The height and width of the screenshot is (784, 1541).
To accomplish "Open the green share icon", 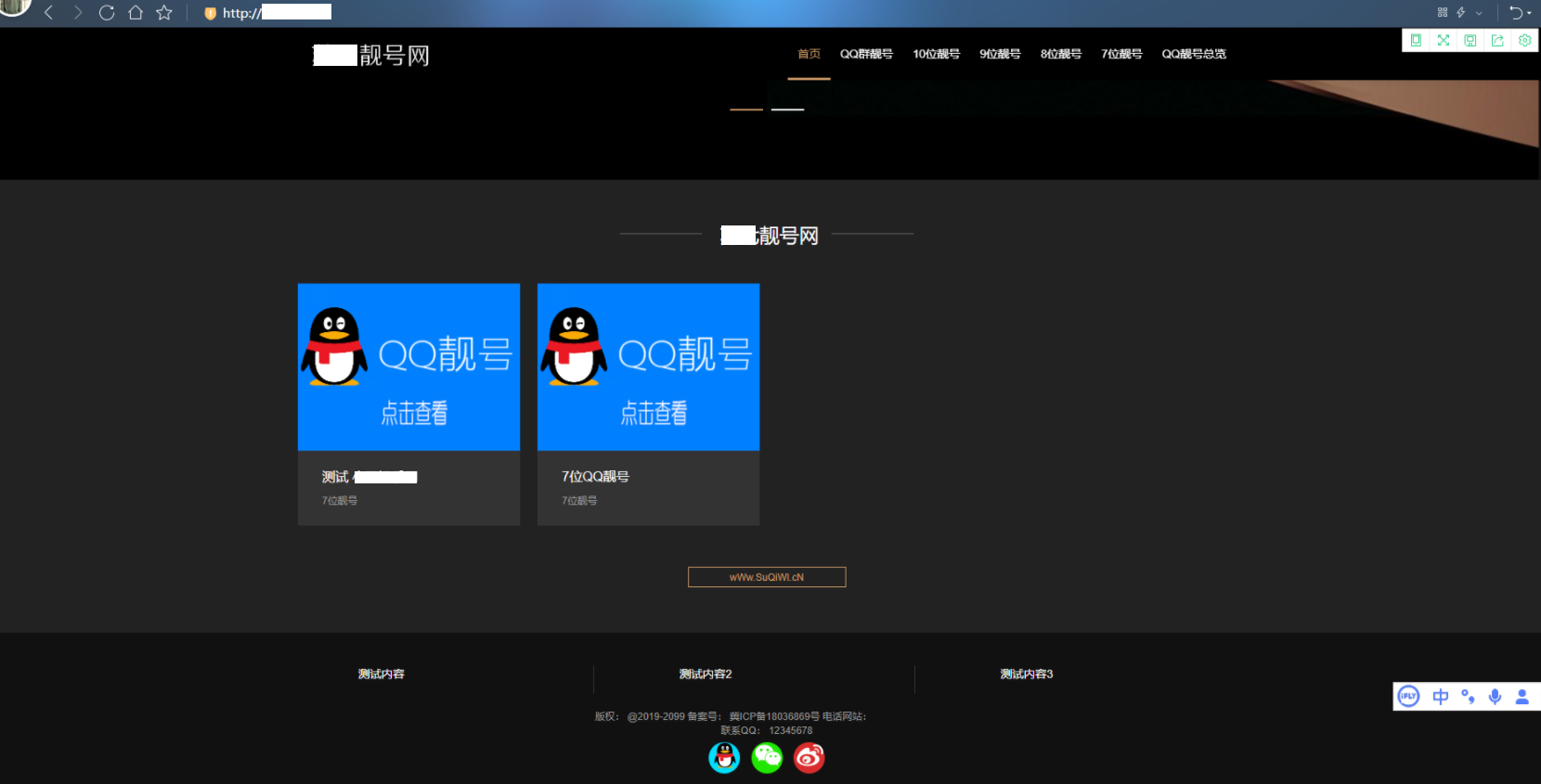I will [1497, 40].
